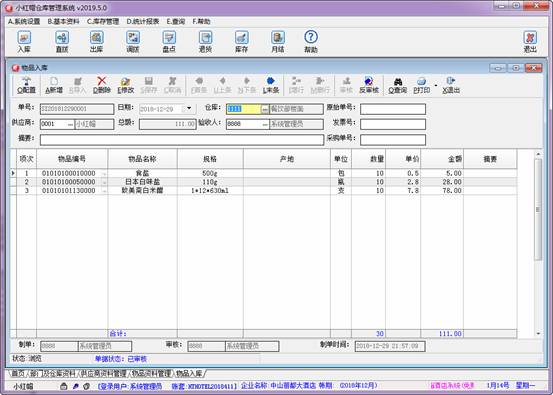Screen dimensions: 553x395
Task: Select the 食盐 item name cell
Action: pyautogui.click(x=142, y=173)
